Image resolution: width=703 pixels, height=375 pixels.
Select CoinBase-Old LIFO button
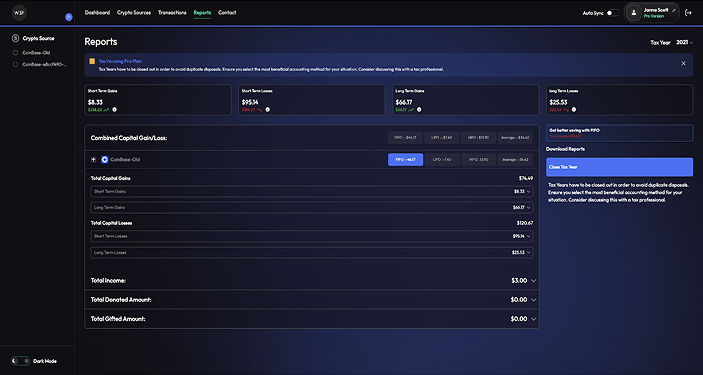[x=442, y=159]
